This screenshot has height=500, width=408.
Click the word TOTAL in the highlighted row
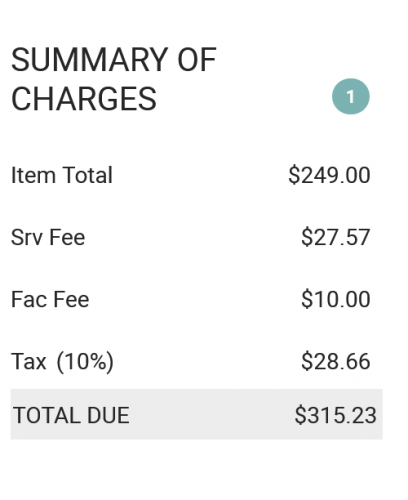click(46, 415)
